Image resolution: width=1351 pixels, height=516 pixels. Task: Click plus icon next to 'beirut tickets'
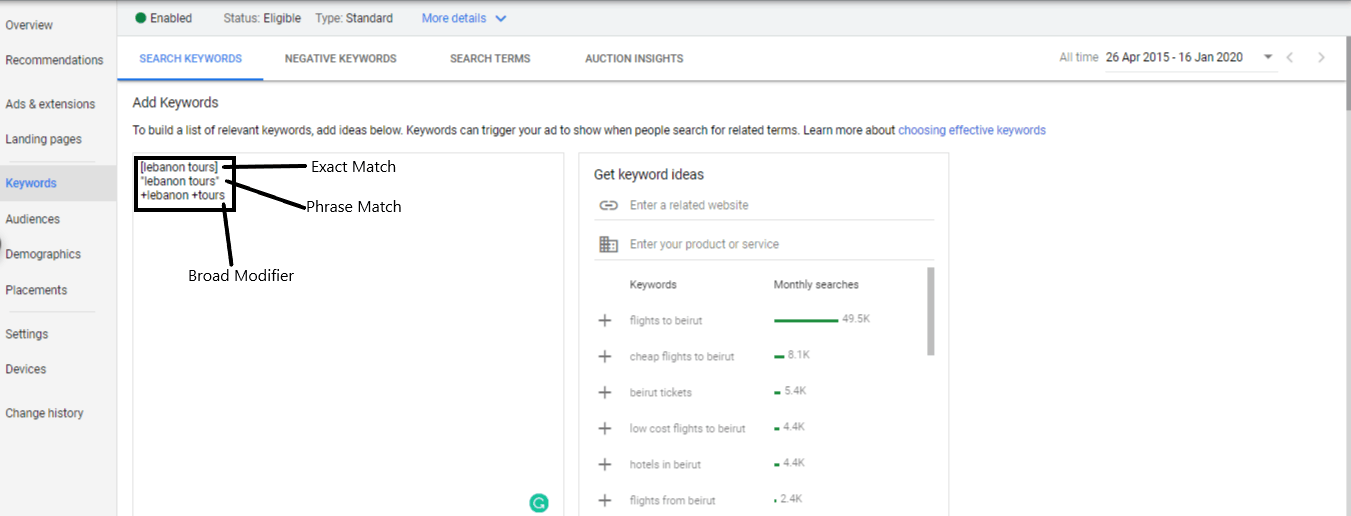[604, 393]
